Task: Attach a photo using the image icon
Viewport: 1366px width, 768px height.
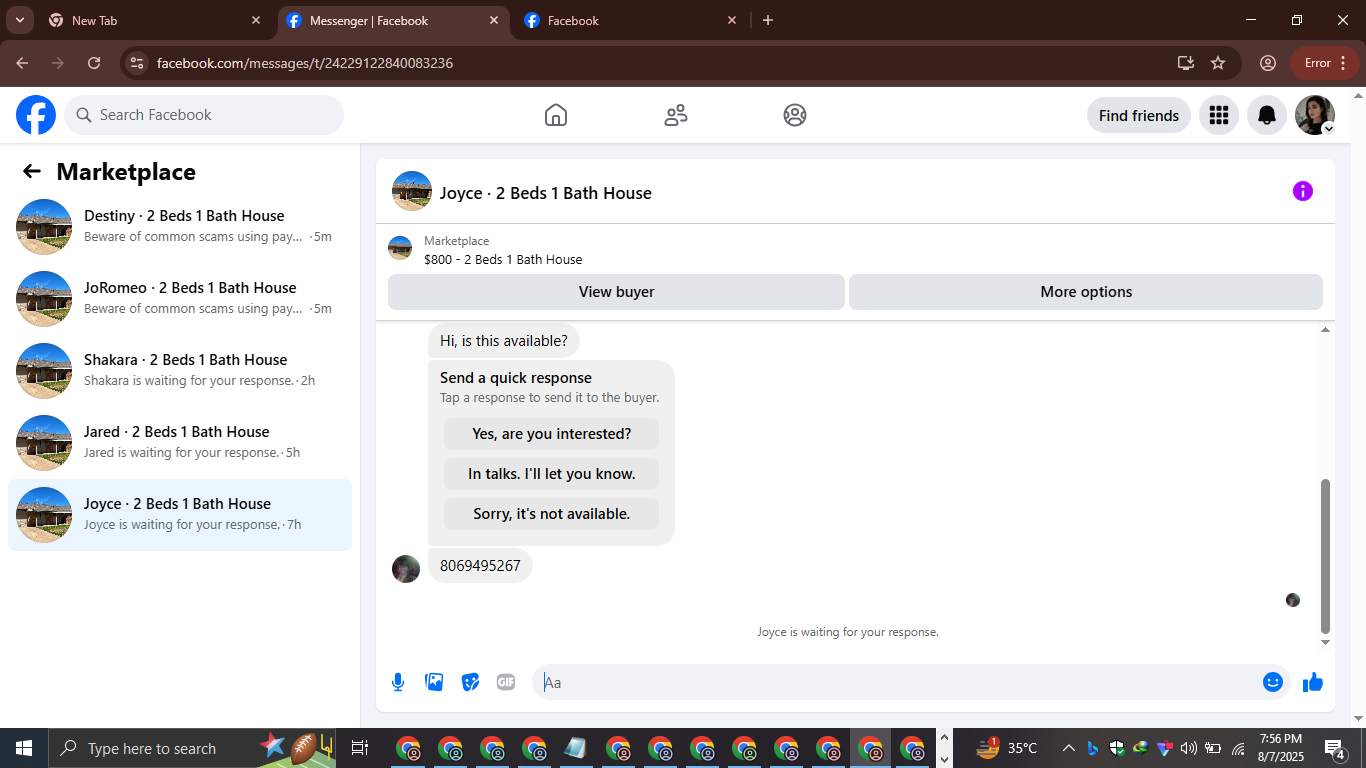Action: [x=434, y=682]
